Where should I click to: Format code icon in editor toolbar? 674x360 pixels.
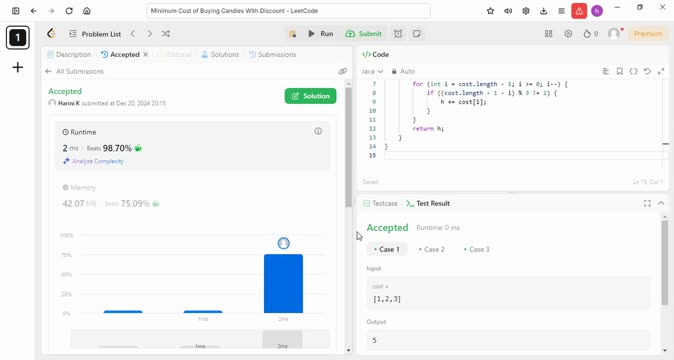(x=606, y=71)
